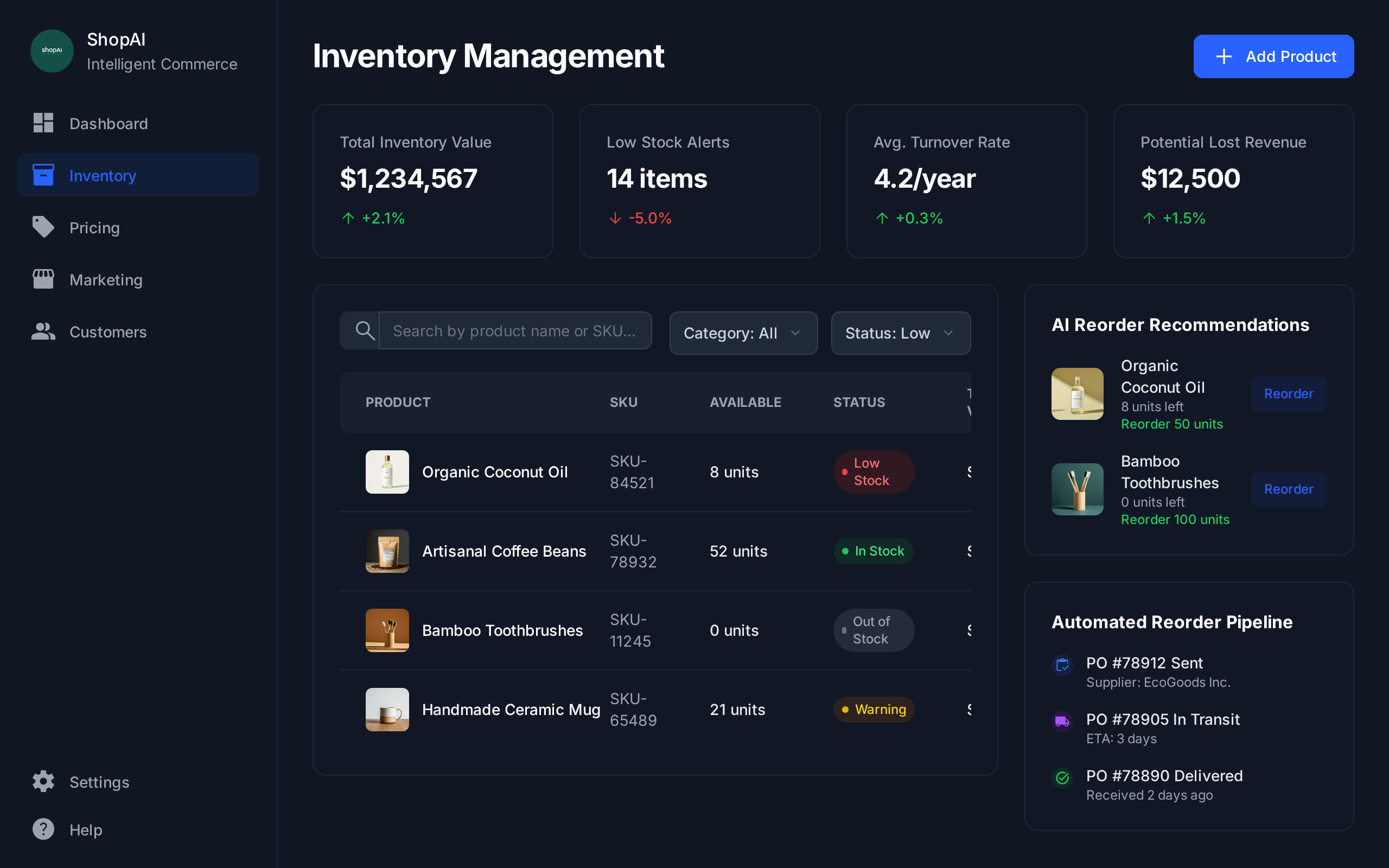Expand the Category dropdown chevron
The height and width of the screenshot is (868, 1389).
(x=796, y=333)
